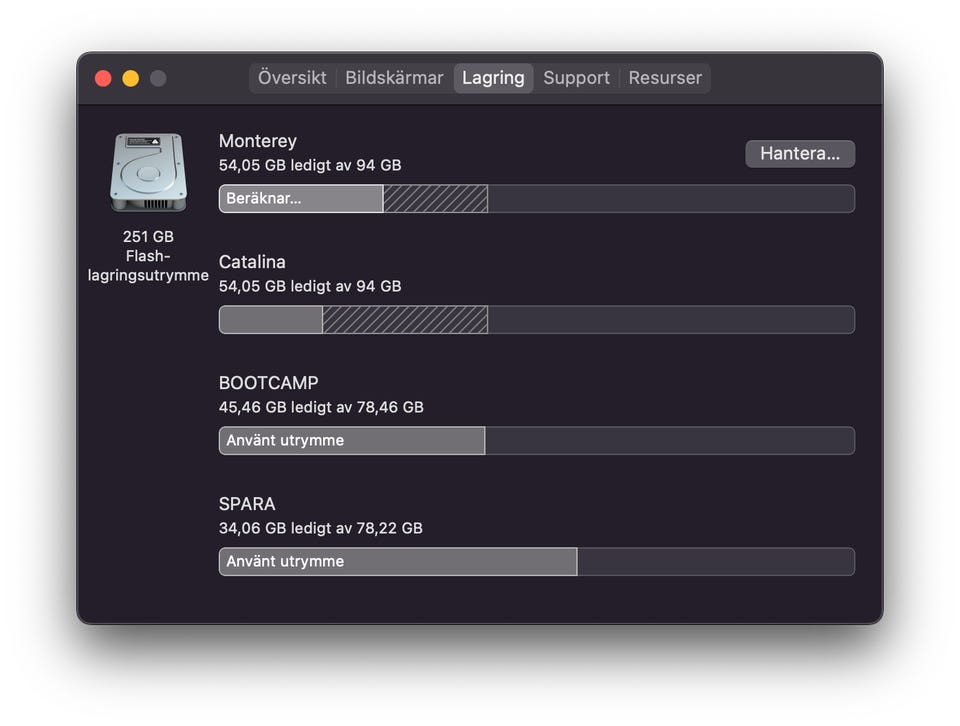
Task: Click the flash storage disk drive icon
Action: tap(148, 173)
